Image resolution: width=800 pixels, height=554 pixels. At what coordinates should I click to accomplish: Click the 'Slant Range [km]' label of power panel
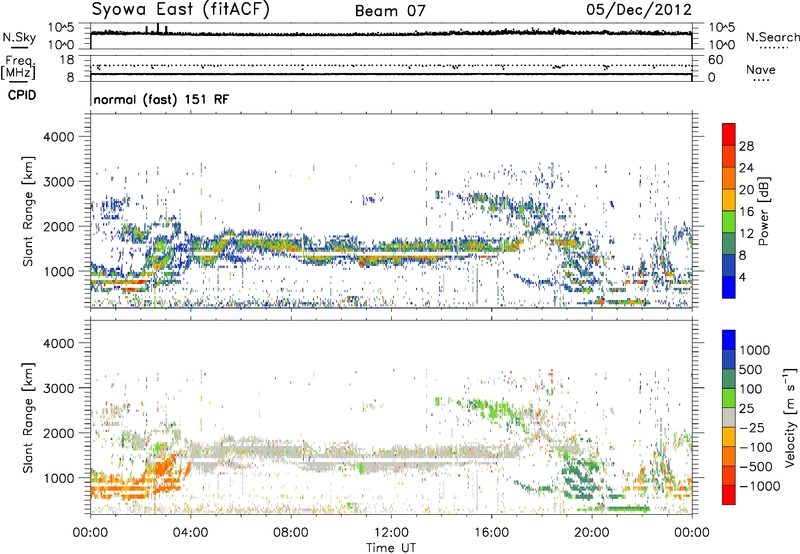(x=28, y=211)
